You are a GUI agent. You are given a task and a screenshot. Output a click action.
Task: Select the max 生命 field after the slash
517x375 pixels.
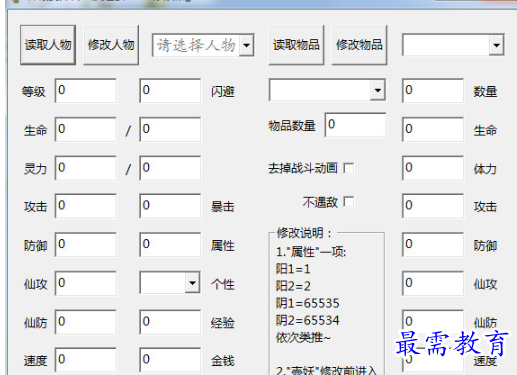170,129
